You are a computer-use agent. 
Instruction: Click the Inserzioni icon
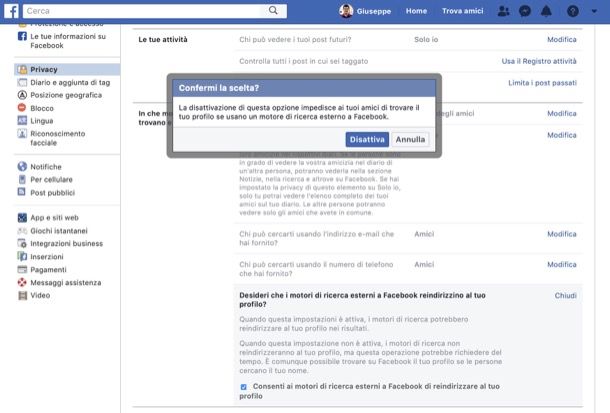[x=22, y=256]
